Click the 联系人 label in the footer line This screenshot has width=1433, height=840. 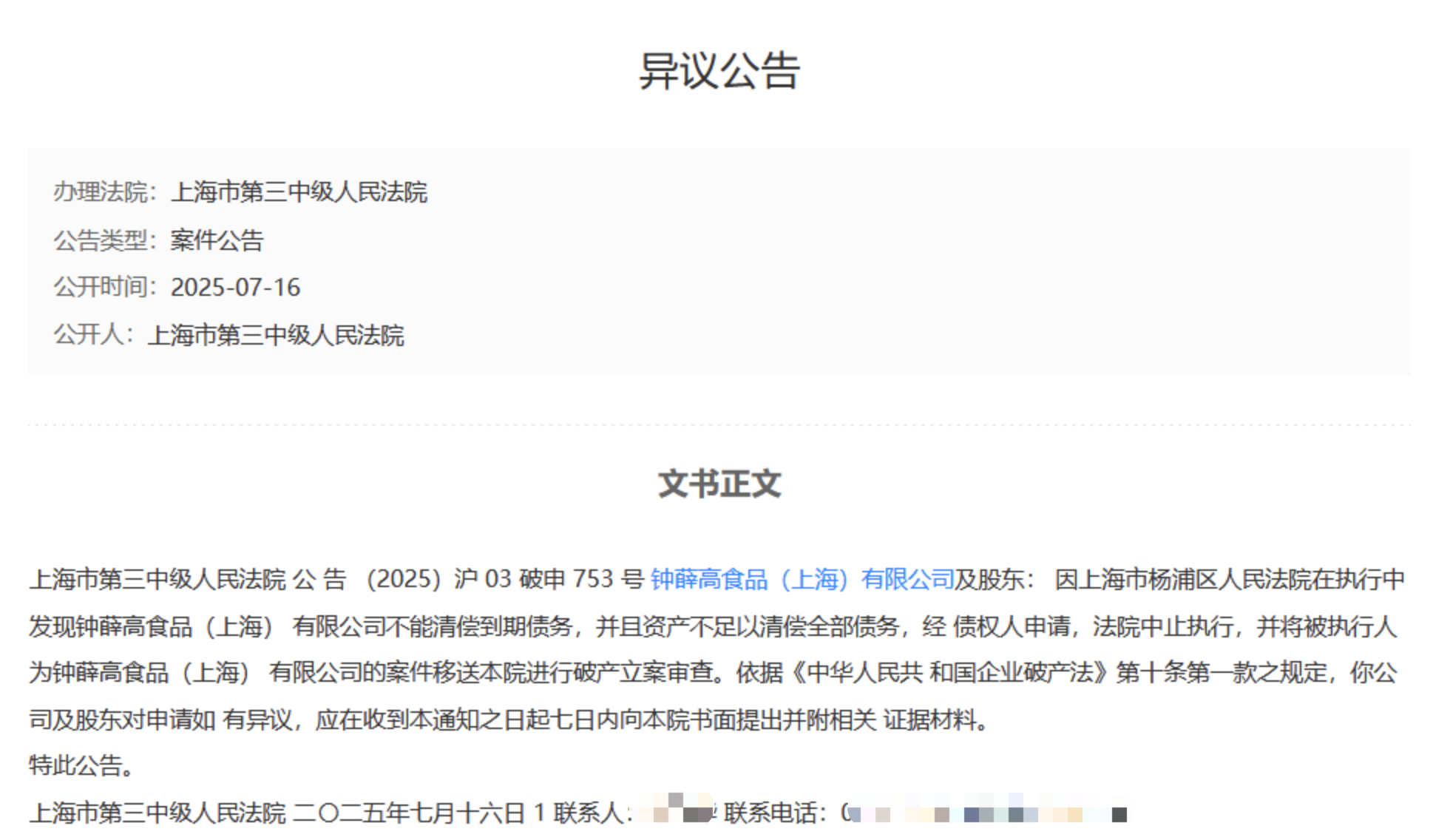click(593, 813)
